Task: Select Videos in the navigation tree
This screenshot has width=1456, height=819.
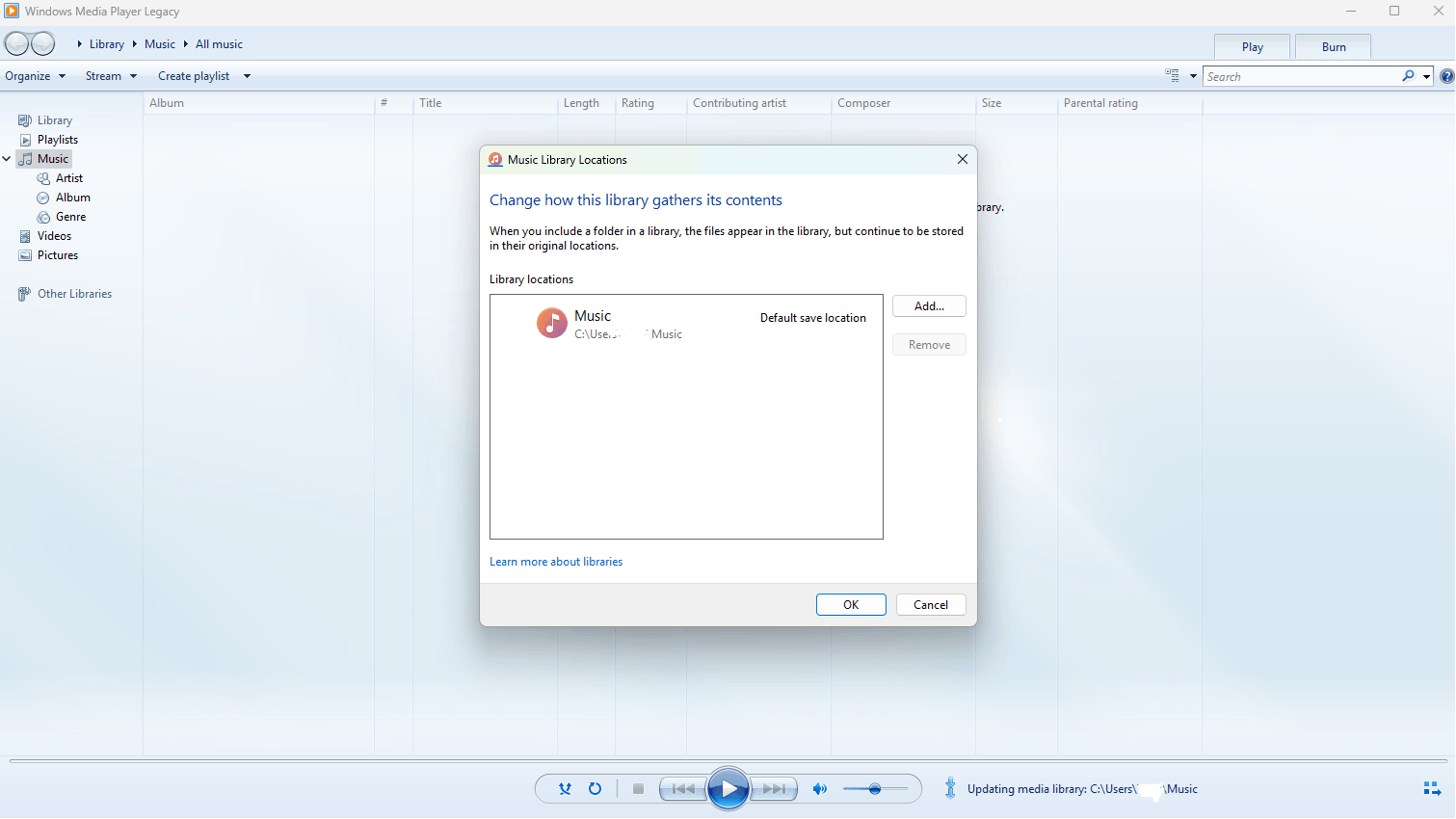Action: (55, 236)
